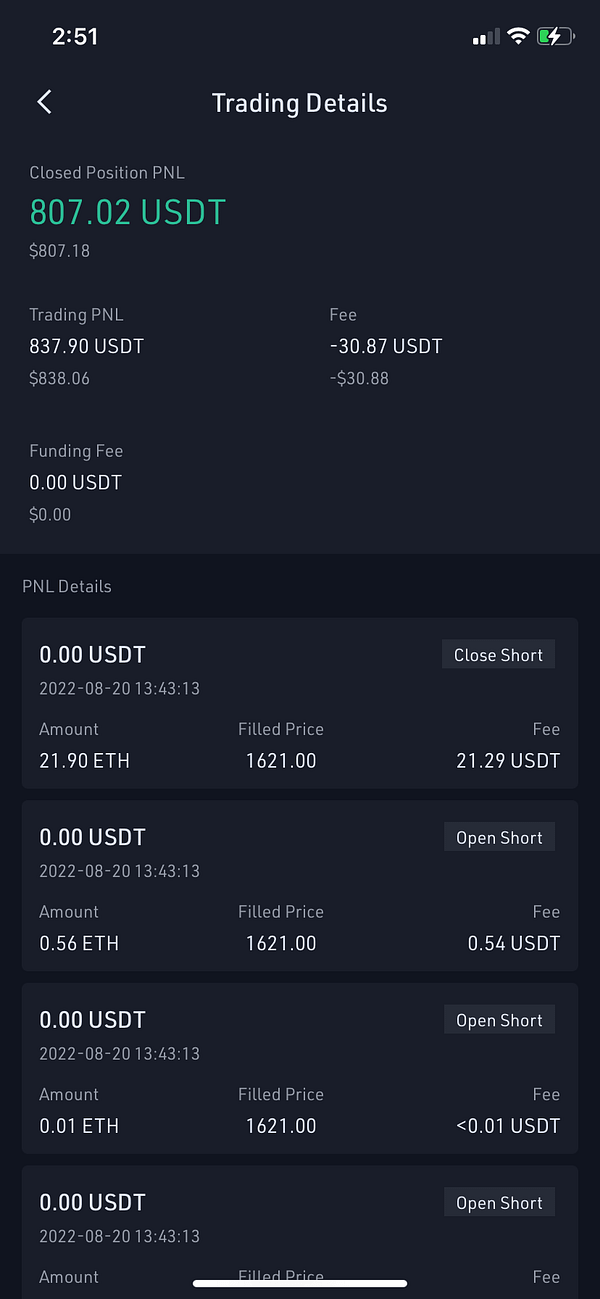This screenshot has width=600, height=1299.
Task: Tap the 21.29 USDT fee amount
Action: tap(508, 760)
